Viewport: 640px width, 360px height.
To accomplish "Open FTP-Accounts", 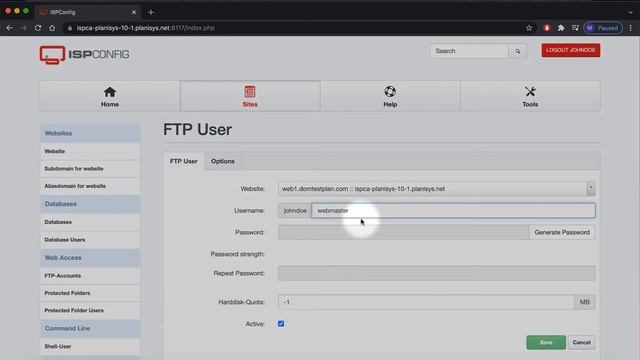I will [x=90, y=276].
